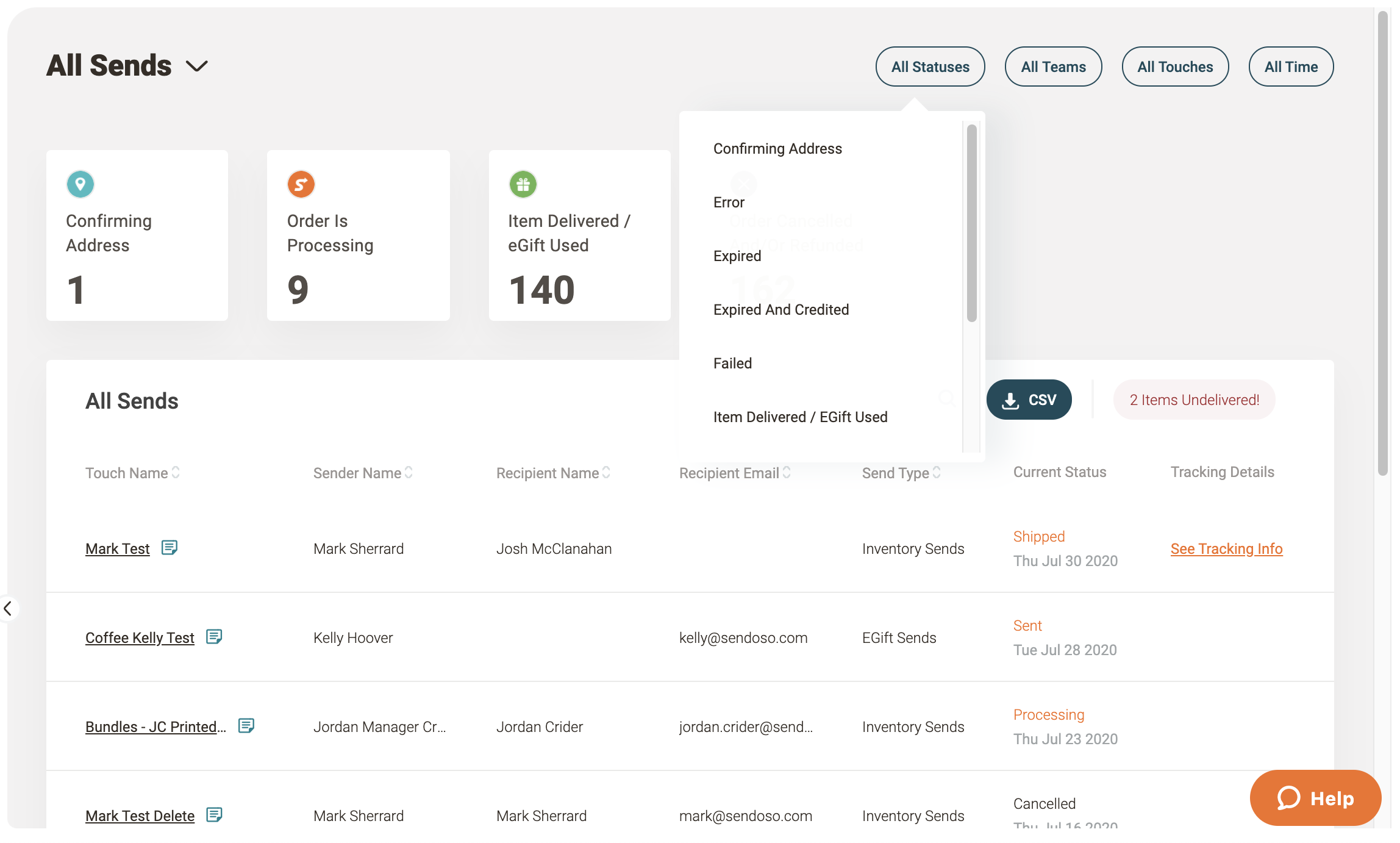Click the Confirming Address location pin icon

(80, 184)
